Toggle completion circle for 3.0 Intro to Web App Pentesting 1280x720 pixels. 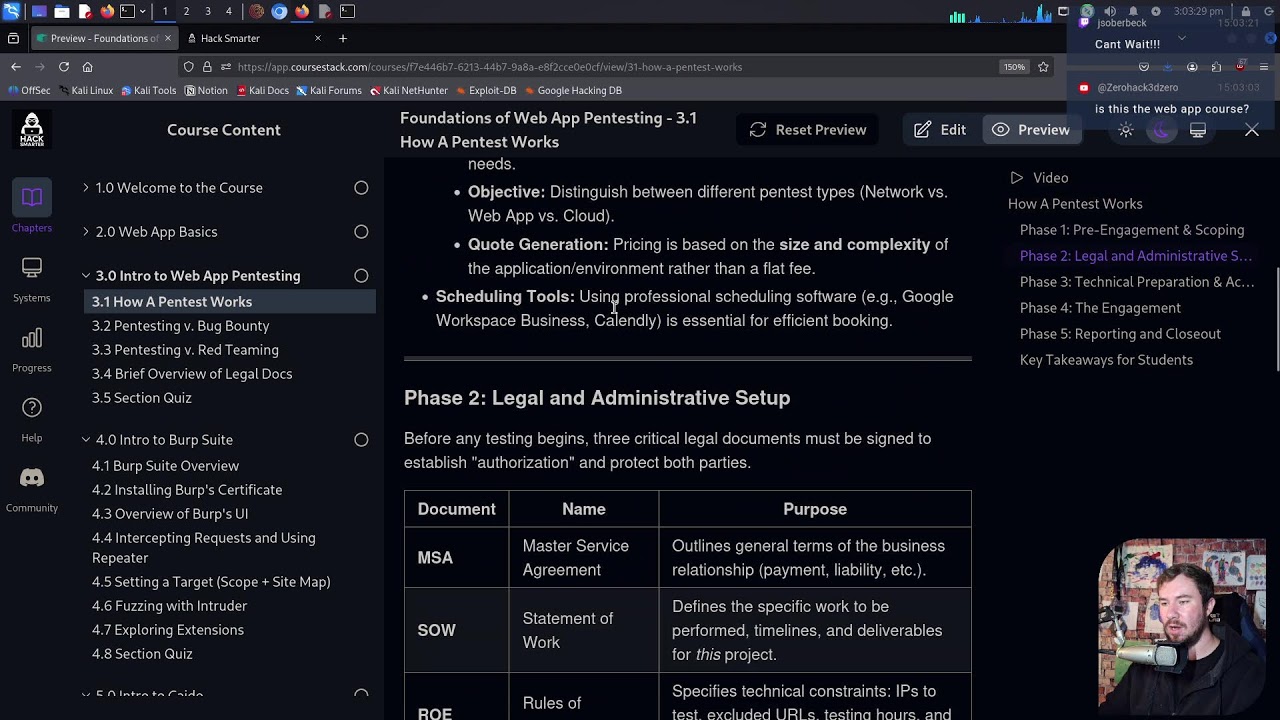pos(361,276)
